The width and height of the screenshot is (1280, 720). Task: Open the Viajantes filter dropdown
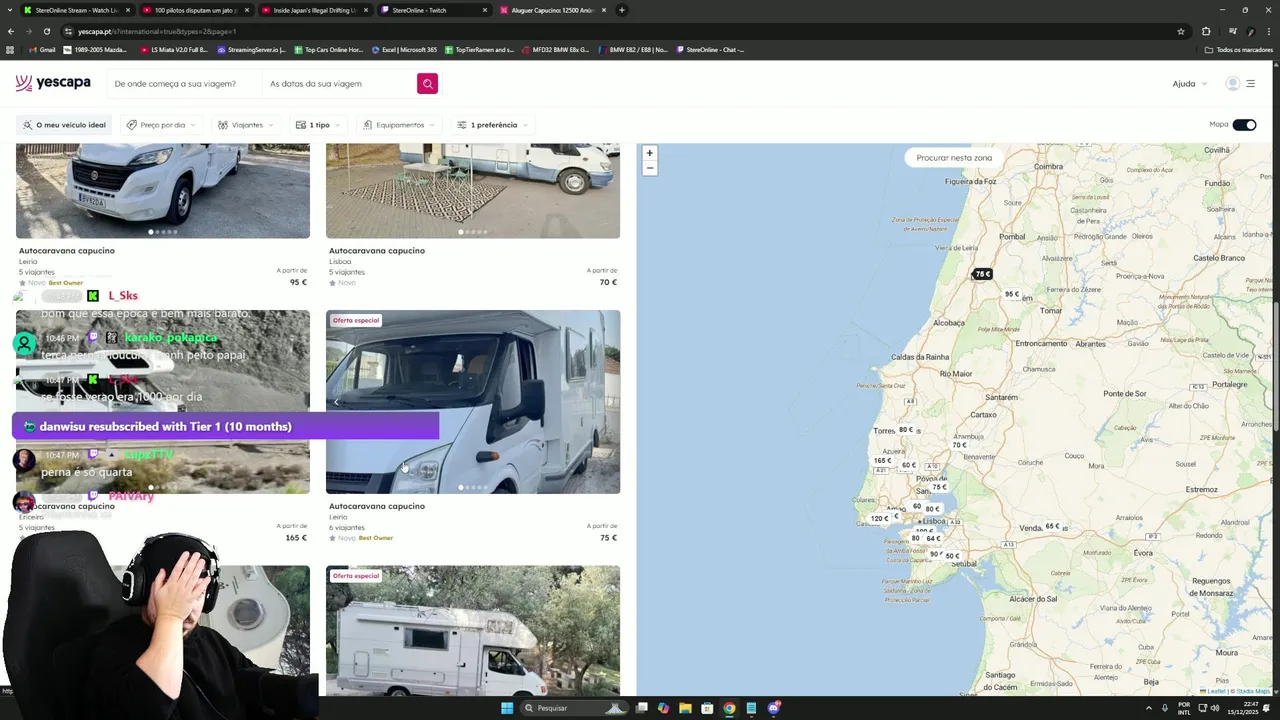(x=245, y=125)
